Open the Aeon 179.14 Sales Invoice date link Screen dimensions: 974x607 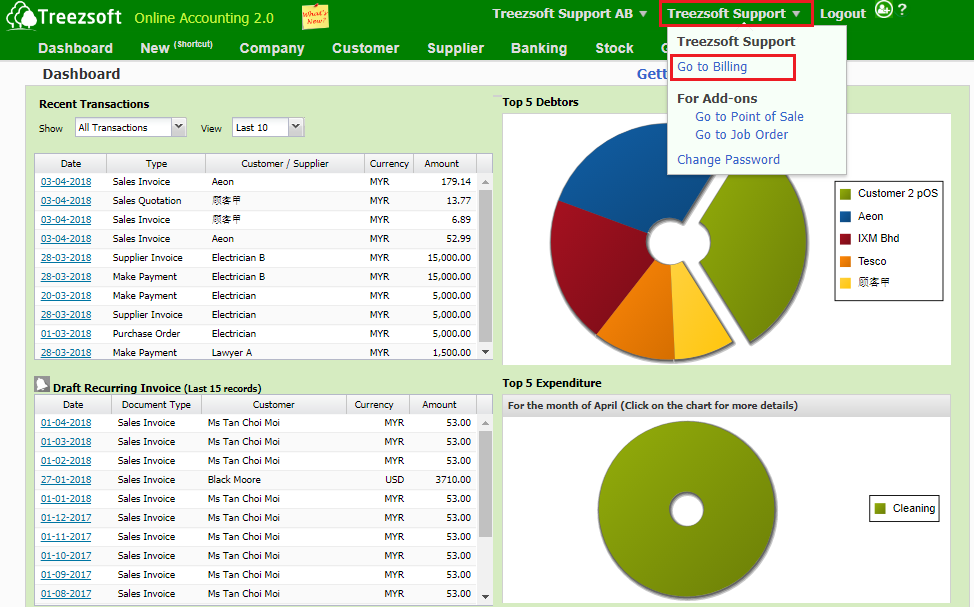66,182
